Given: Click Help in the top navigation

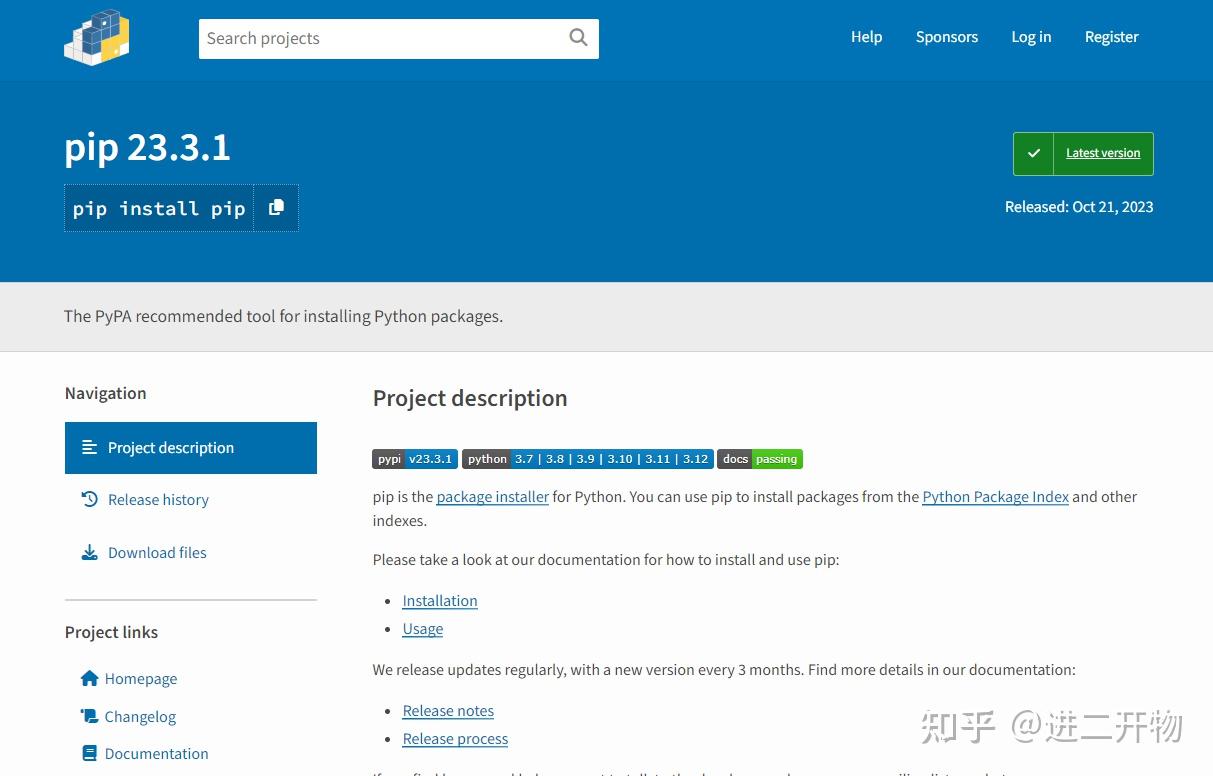Looking at the screenshot, I should (866, 37).
